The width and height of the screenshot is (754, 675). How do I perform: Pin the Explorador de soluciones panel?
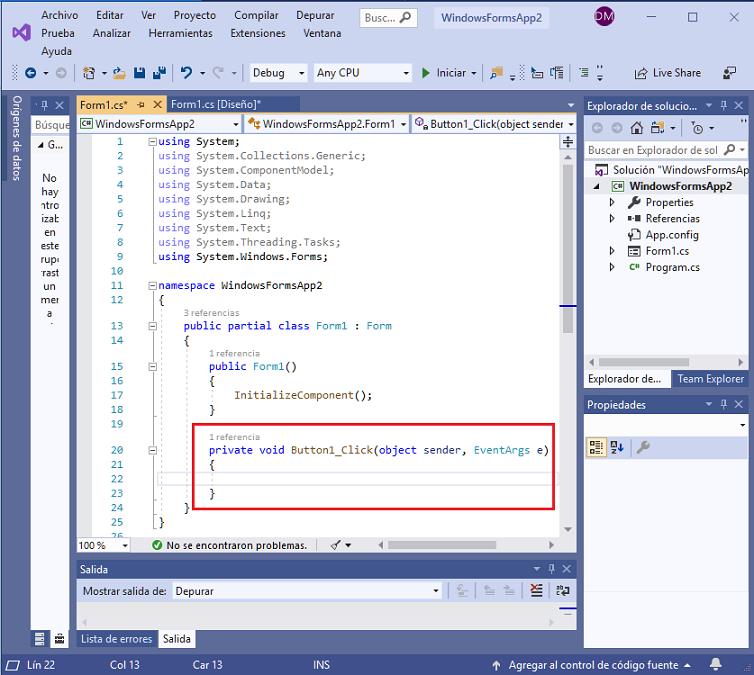(724, 105)
